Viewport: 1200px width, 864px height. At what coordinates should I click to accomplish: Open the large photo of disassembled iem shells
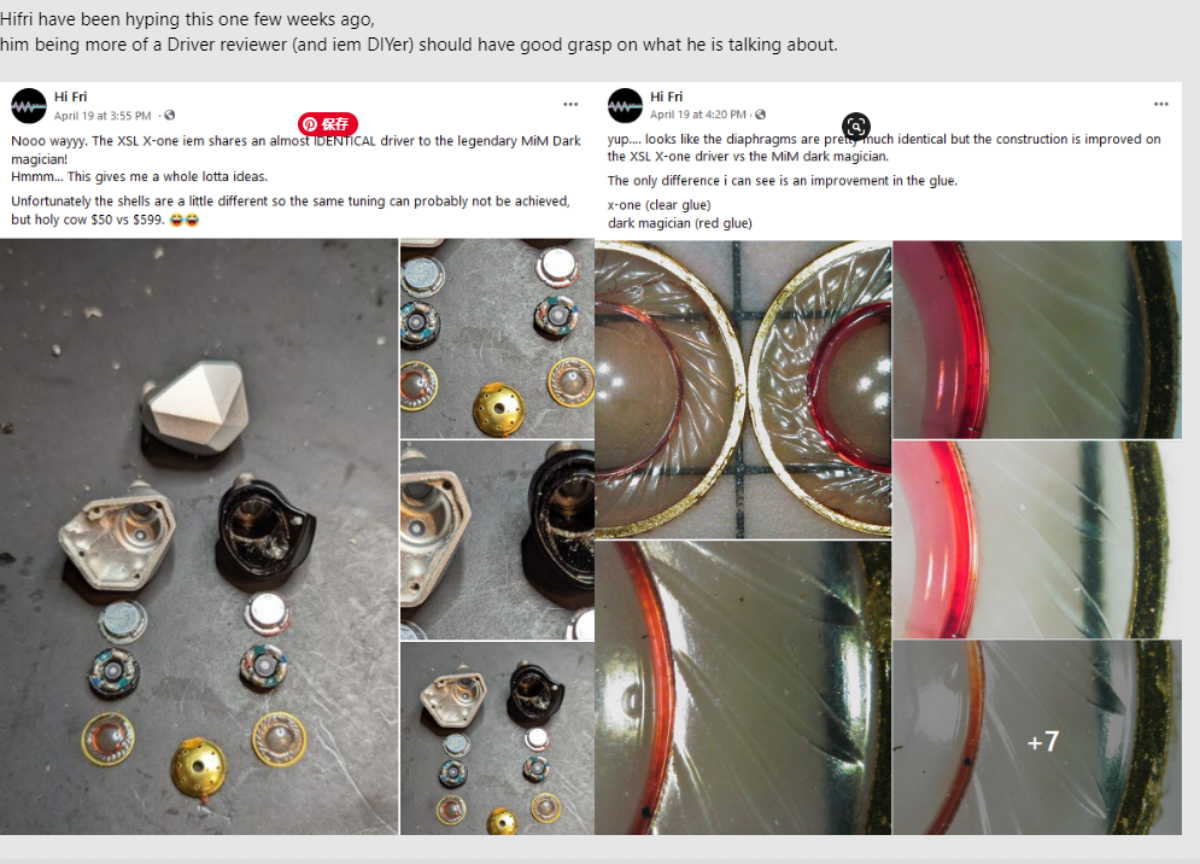(199, 536)
